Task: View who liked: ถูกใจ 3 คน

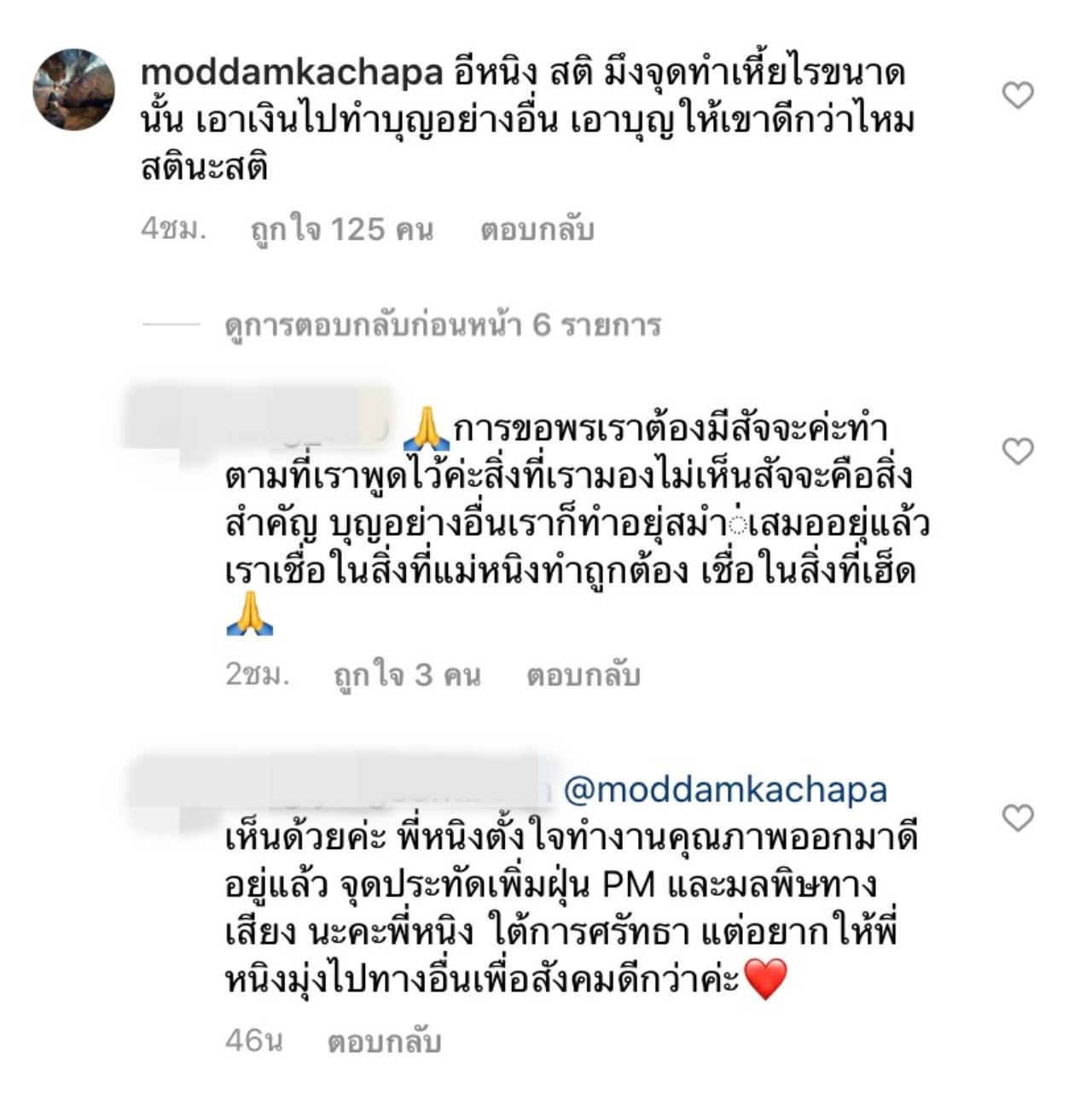Action: 407,675
